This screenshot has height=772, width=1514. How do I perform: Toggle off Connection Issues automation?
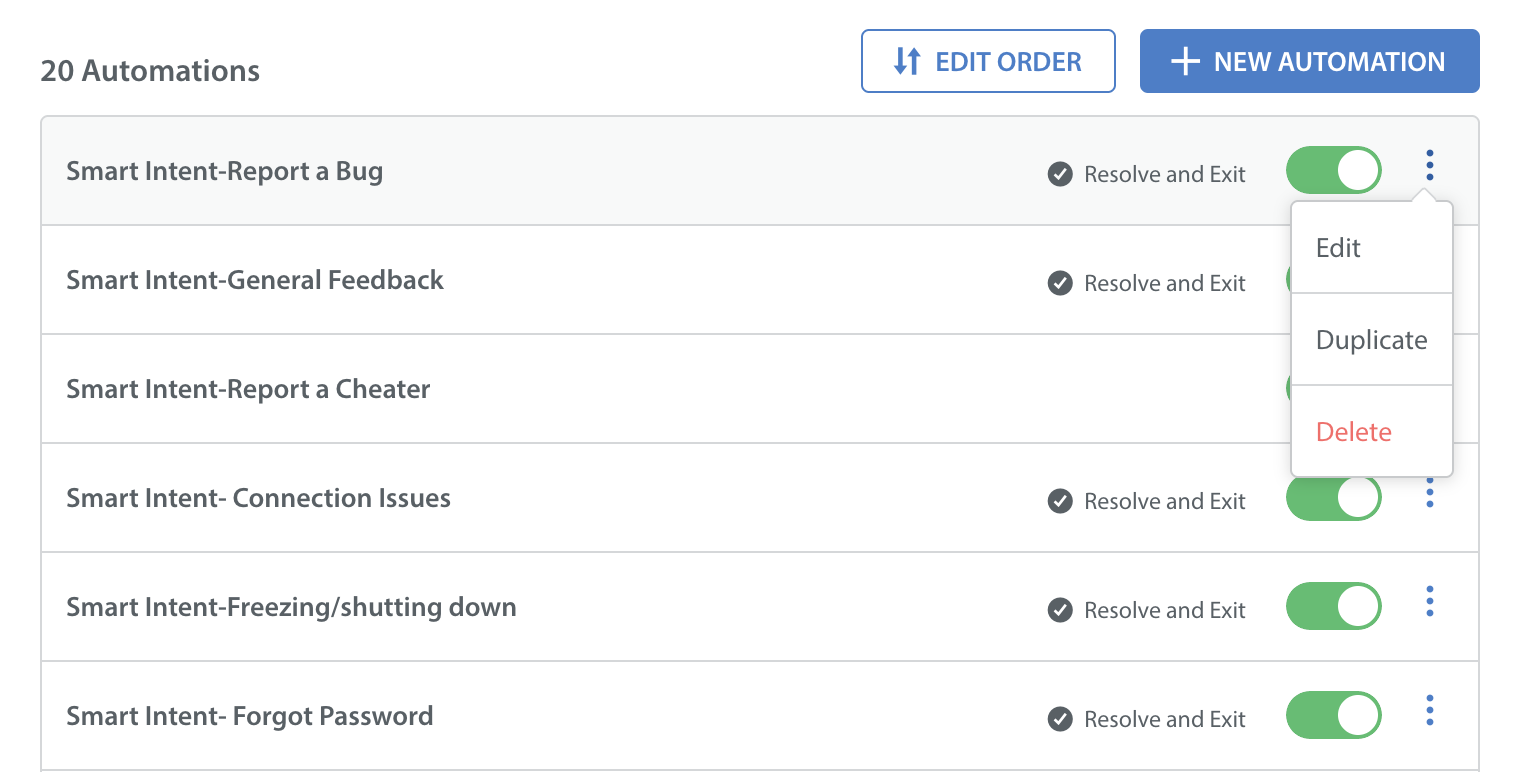click(1334, 498)
